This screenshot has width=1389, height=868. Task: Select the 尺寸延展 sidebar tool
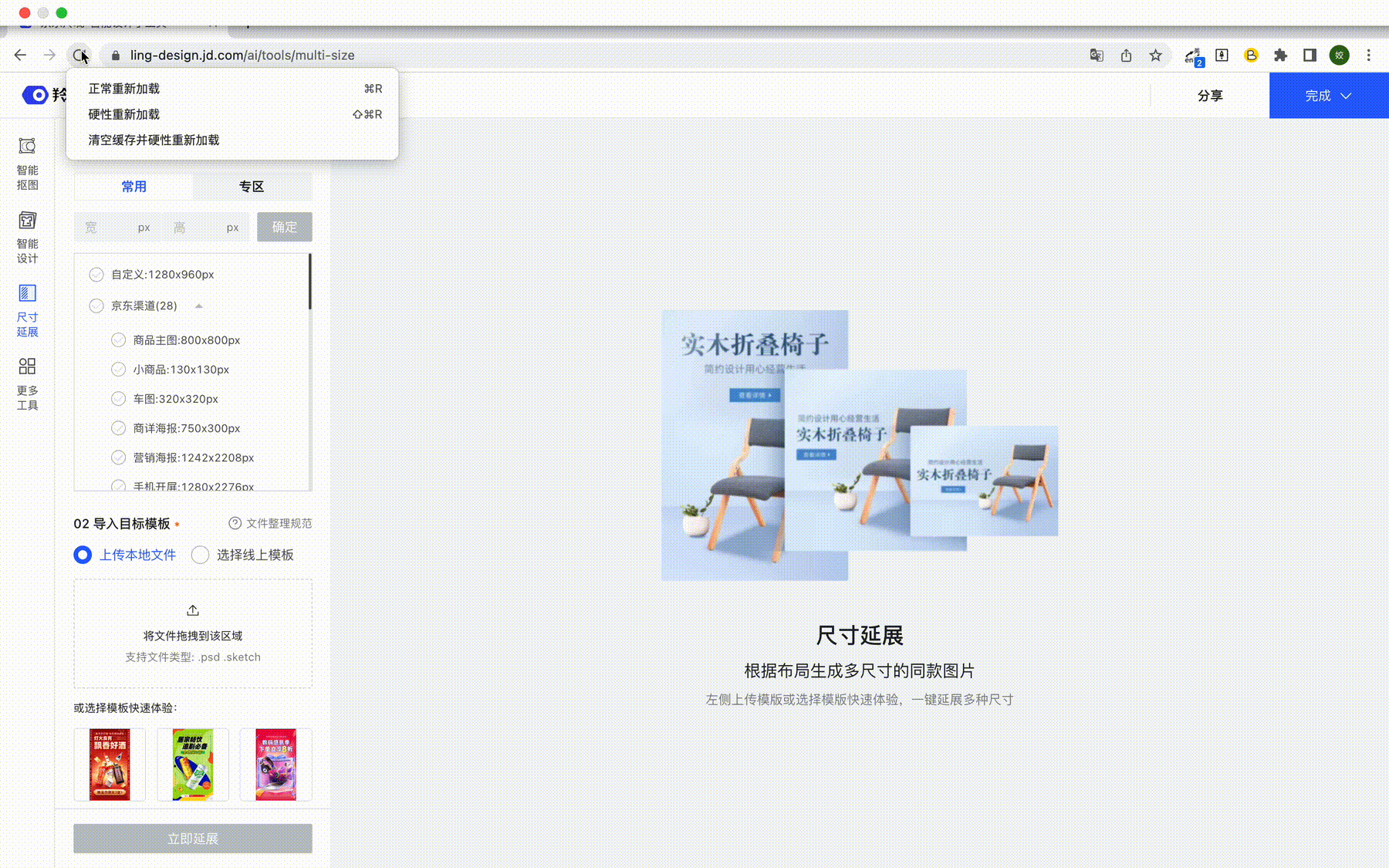pos(27,309)
